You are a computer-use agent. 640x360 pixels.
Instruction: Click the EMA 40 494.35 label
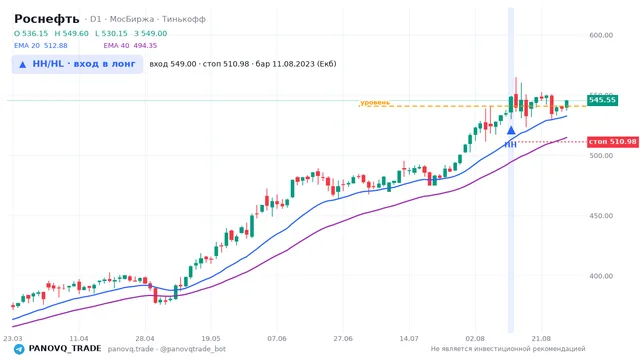[x=130, y=46]
